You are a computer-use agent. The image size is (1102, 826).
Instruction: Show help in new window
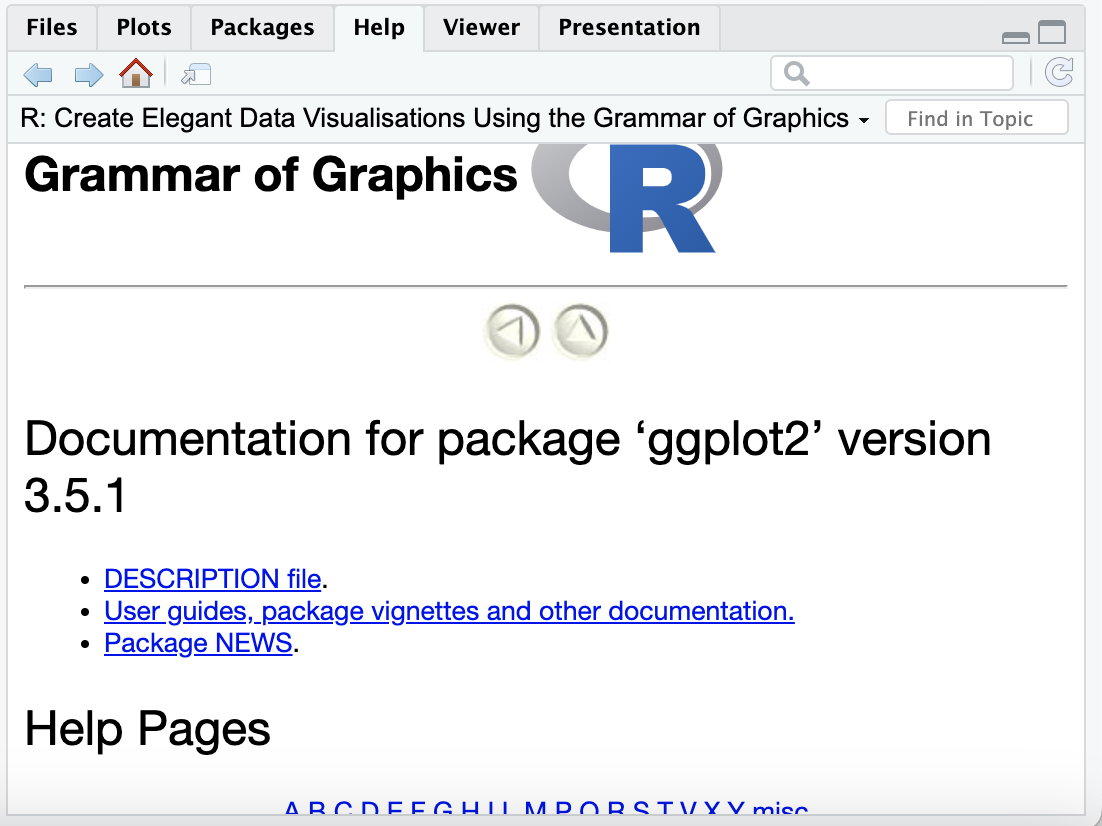196,74
